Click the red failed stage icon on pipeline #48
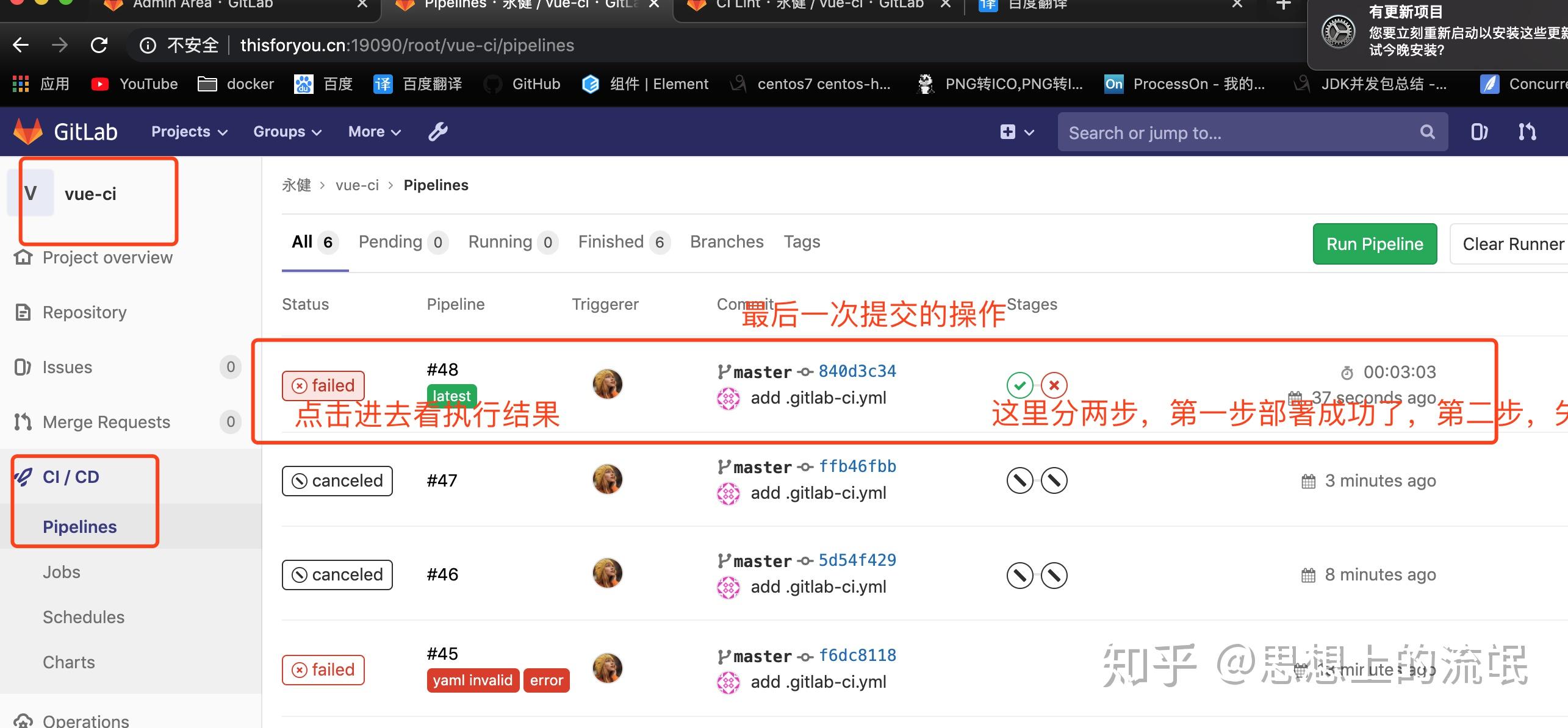This screenshot has height=728, width=1568. pos(1054,385)
